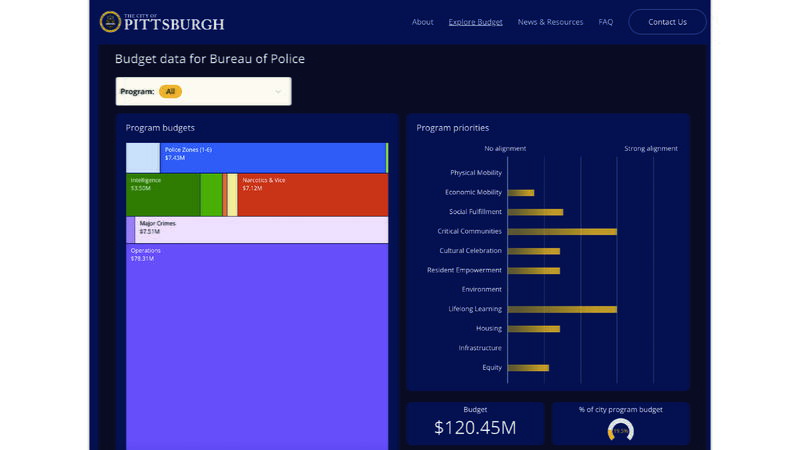This screenshot has height=450, width=800.
Task: Click the Equity priority bar
Action: tap(529, 368)
